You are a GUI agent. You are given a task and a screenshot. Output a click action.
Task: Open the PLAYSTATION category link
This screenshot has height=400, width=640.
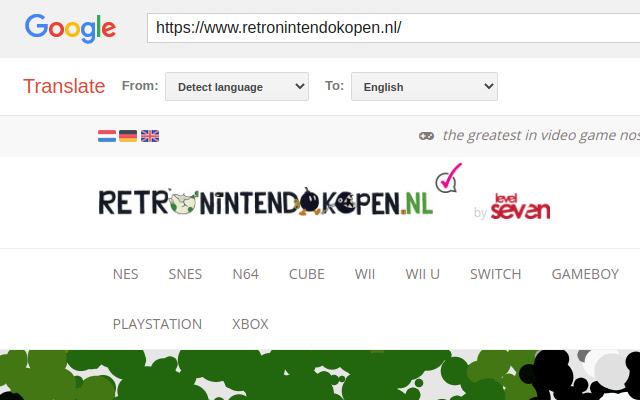pyautogui.click(x=157, y=324)
